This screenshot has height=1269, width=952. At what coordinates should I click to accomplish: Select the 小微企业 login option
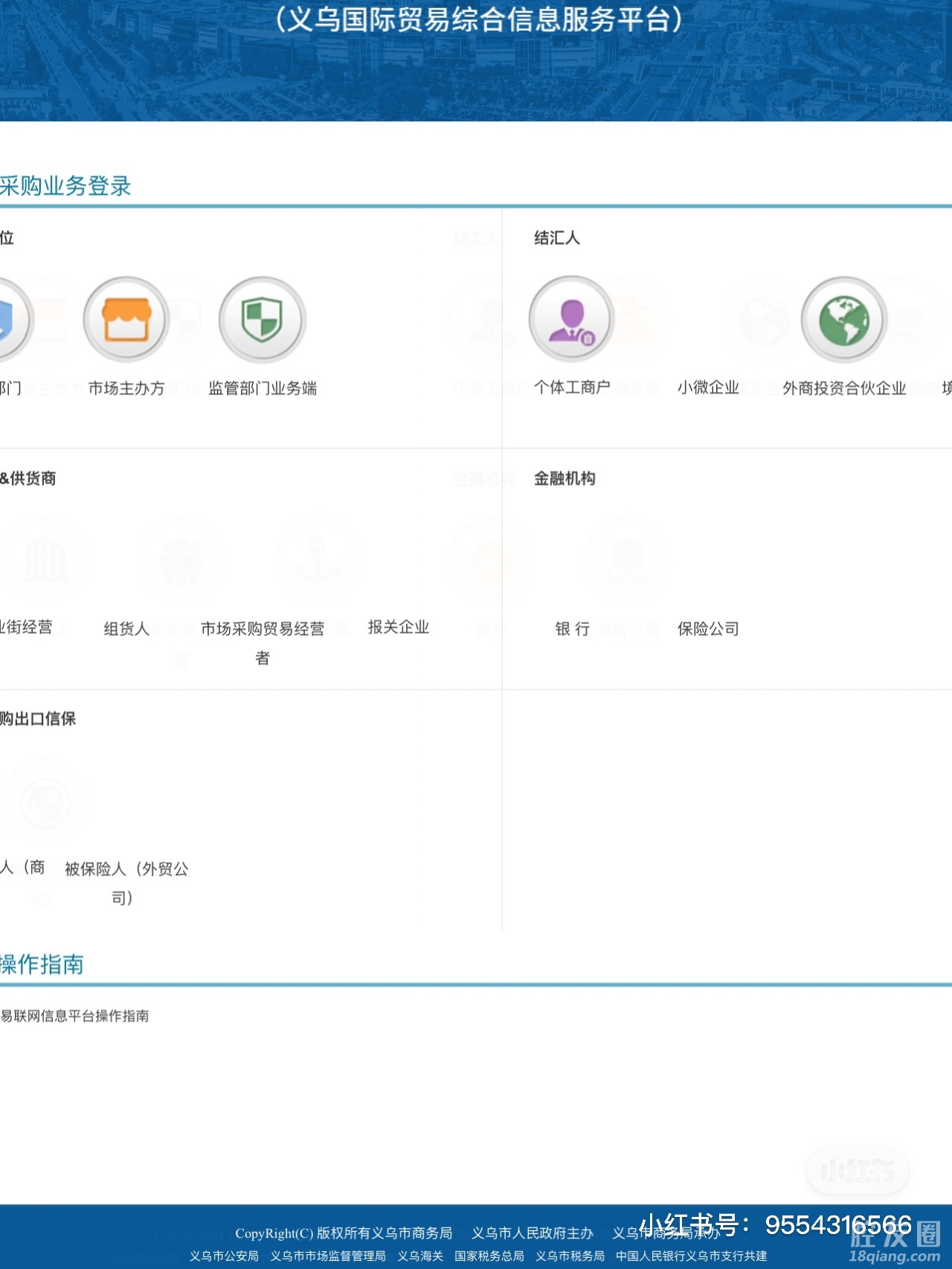[708, 388]
